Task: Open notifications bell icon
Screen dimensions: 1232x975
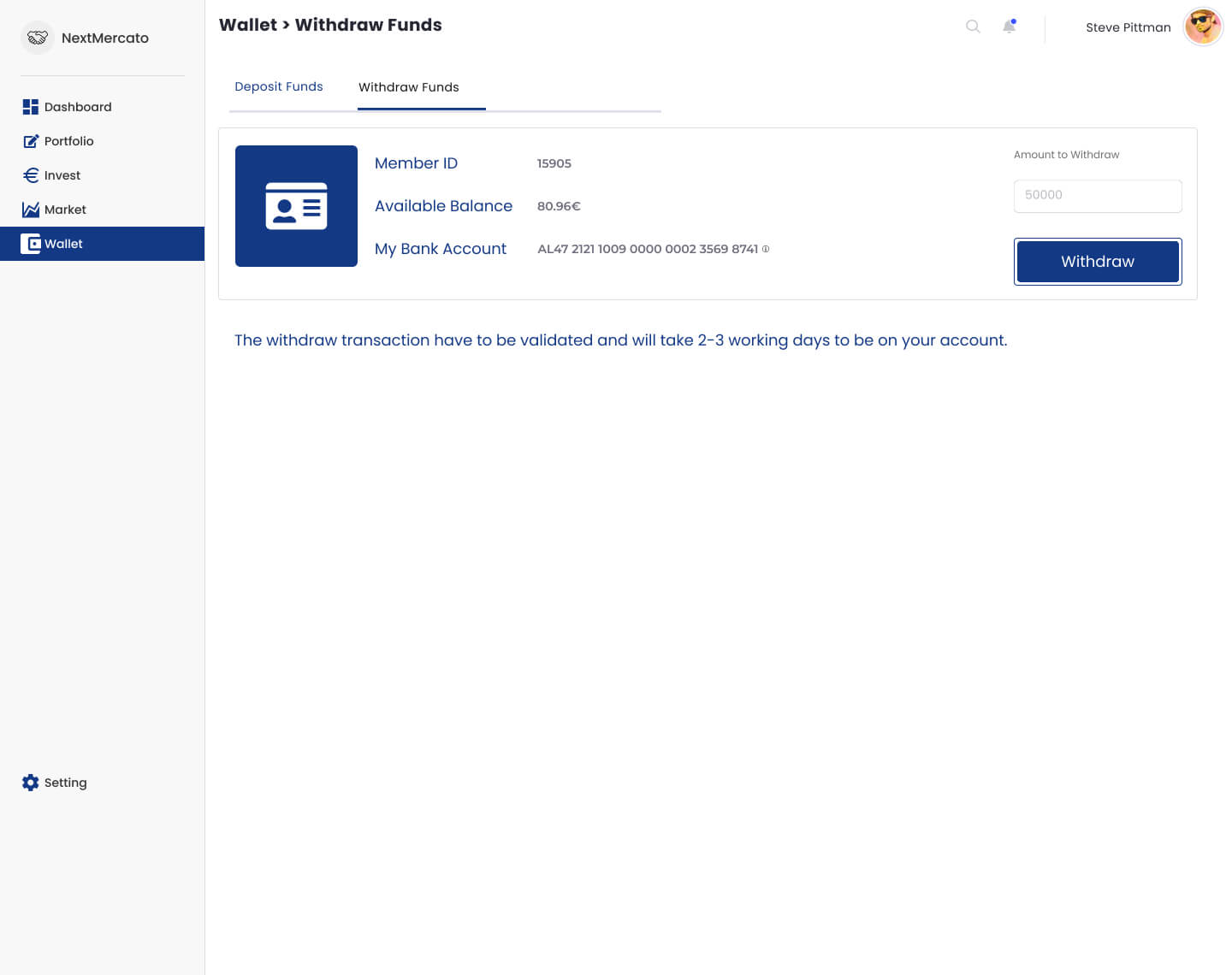Action: 1010,27
